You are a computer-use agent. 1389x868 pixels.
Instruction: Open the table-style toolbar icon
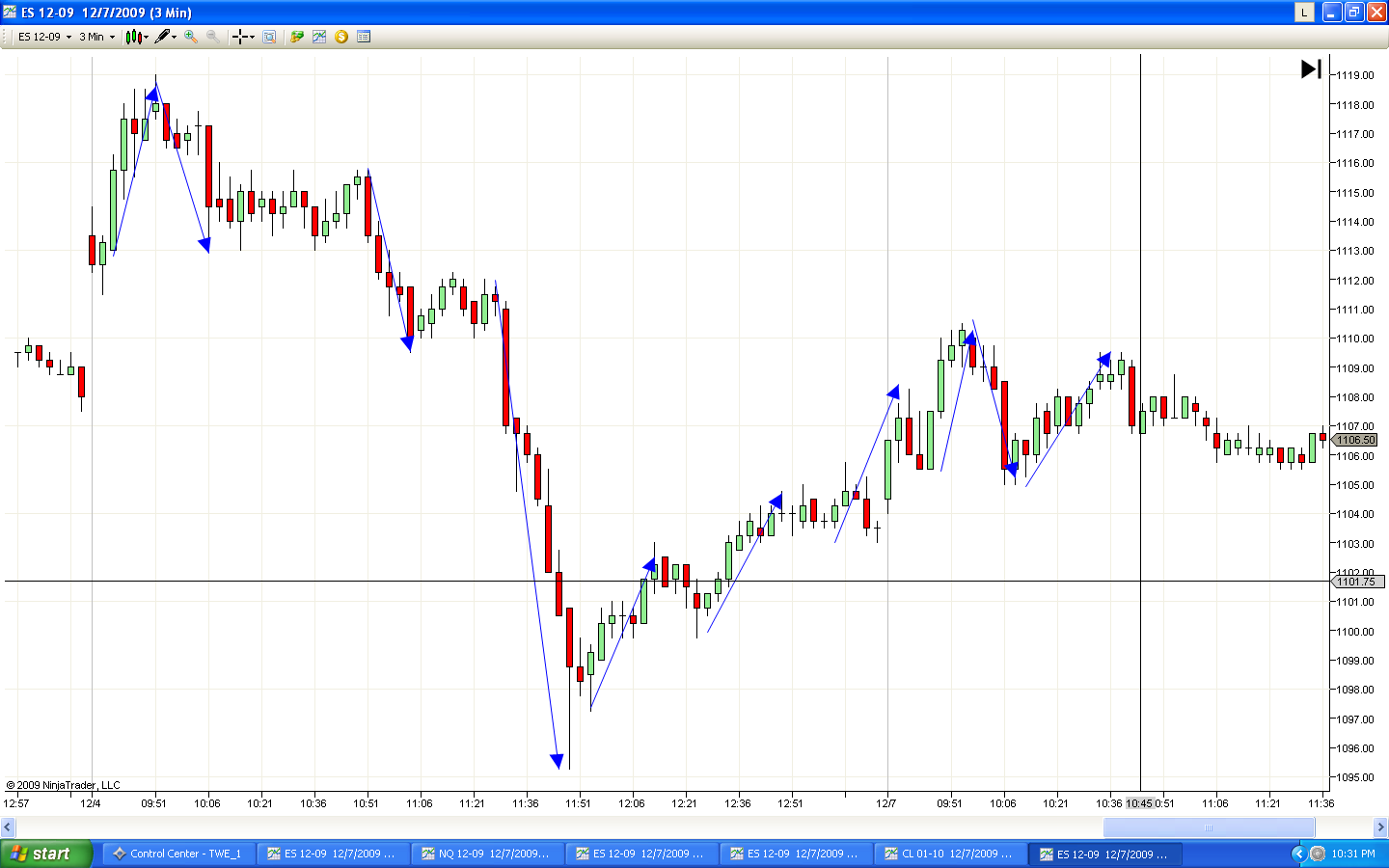click(364, 37)
